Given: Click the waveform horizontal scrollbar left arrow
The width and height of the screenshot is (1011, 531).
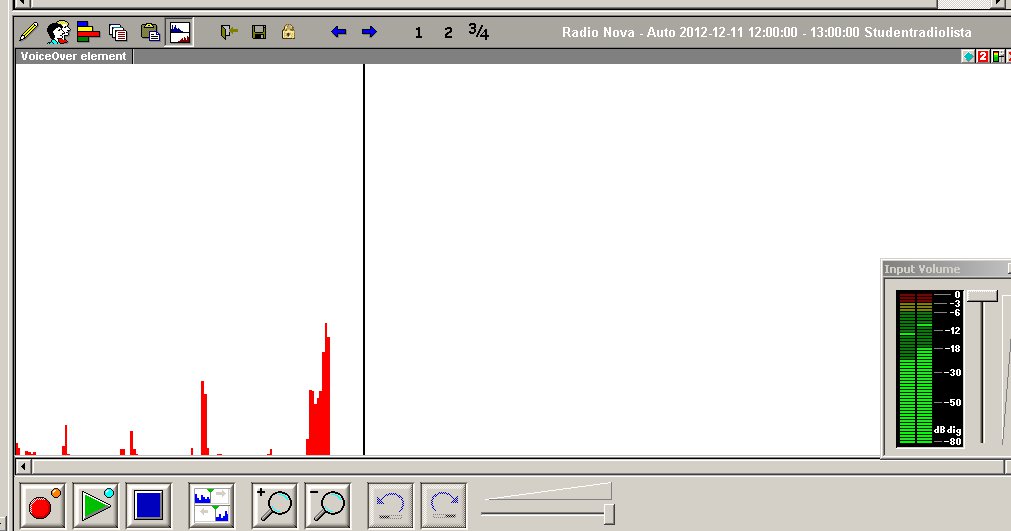Looking at the screenshot, I should click(23, 466).
